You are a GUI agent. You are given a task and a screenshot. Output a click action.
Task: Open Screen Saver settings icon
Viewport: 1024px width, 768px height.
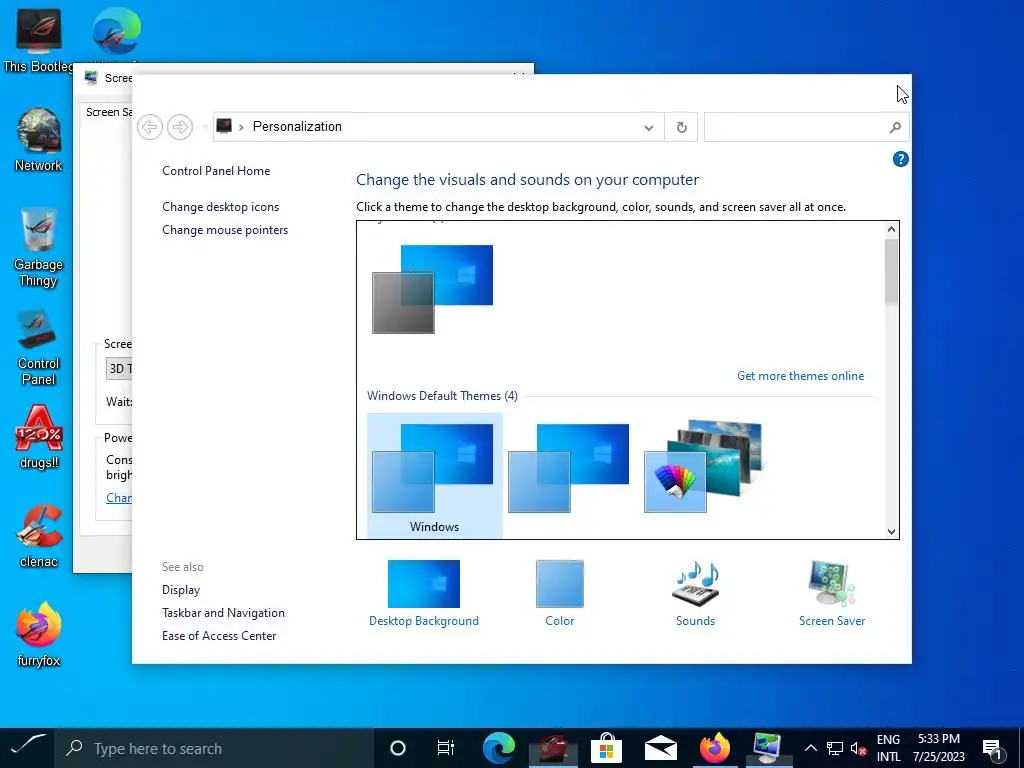click(x=832, y=593)
